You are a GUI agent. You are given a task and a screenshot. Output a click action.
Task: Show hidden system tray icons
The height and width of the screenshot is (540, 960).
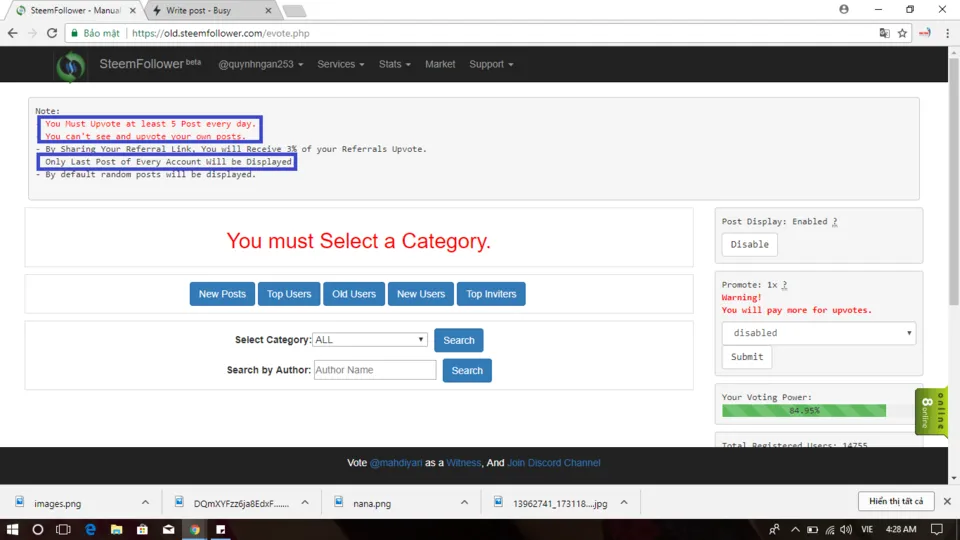point(795,529)
